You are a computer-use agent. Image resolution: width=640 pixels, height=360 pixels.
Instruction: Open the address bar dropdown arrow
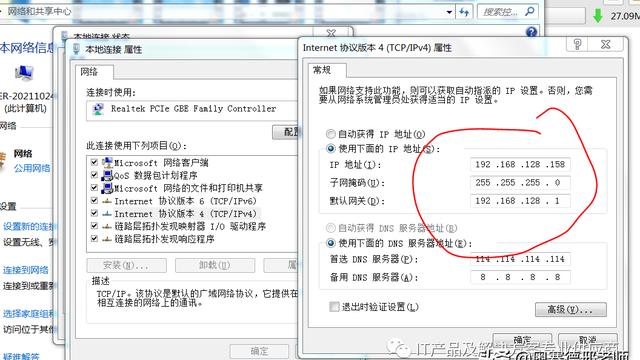(449, 12)
